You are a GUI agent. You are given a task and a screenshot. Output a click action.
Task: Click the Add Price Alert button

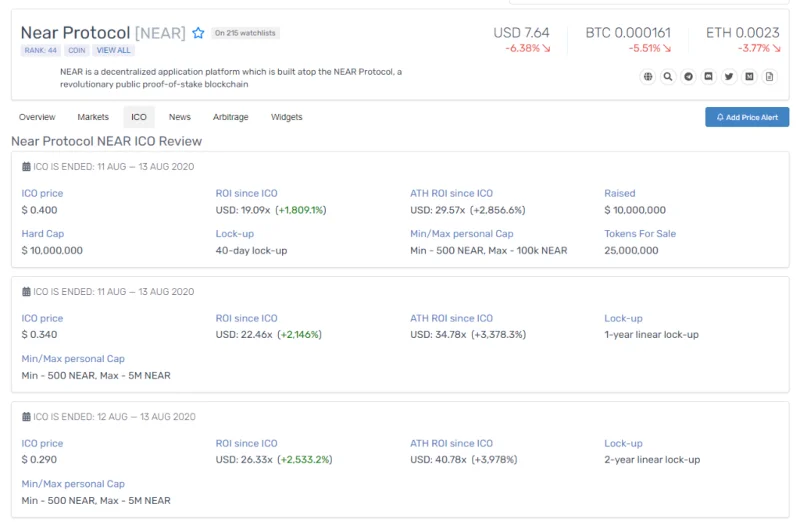(747, 117)
